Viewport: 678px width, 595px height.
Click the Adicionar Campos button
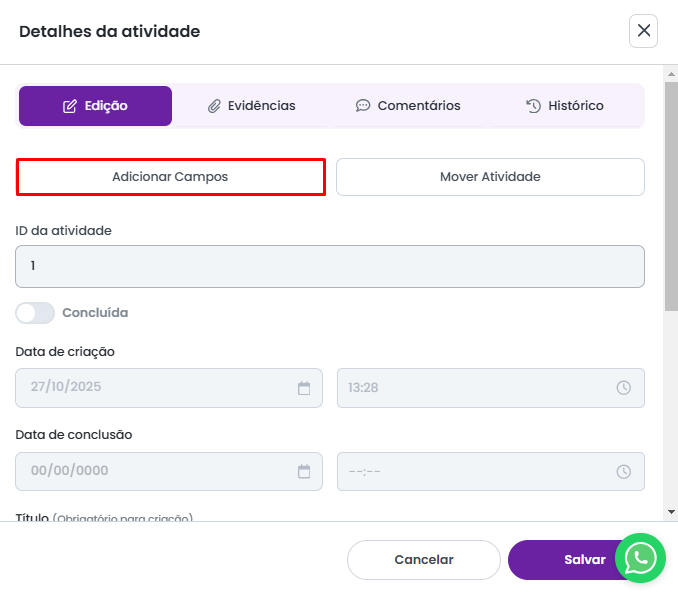pyautogui.click(x=170, y=177)
